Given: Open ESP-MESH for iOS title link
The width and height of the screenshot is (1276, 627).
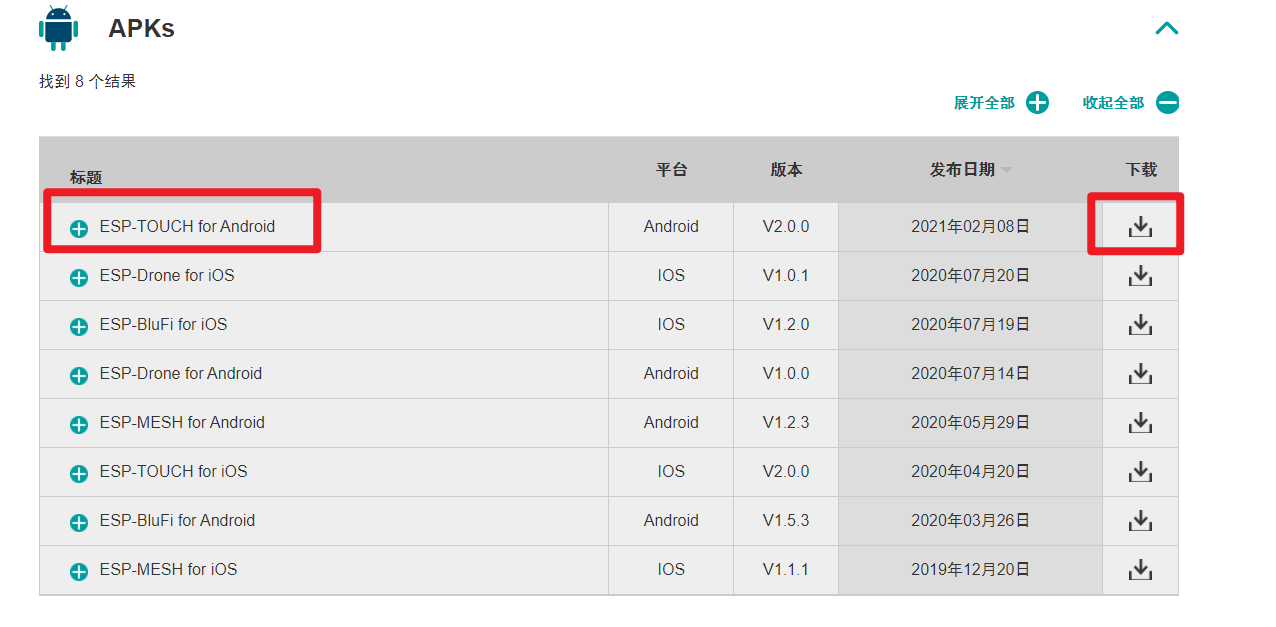Looking at the screenshot, I should pyautogui.click(x=168, y=569).
